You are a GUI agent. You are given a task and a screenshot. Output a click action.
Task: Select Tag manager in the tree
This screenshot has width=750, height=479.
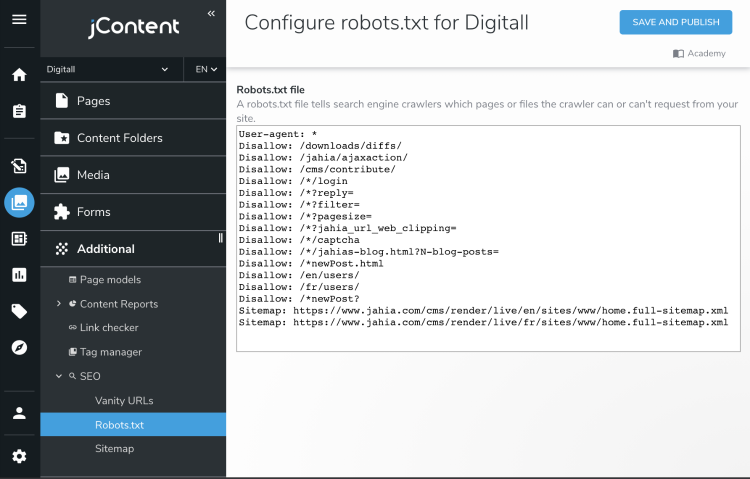point(111,352)
